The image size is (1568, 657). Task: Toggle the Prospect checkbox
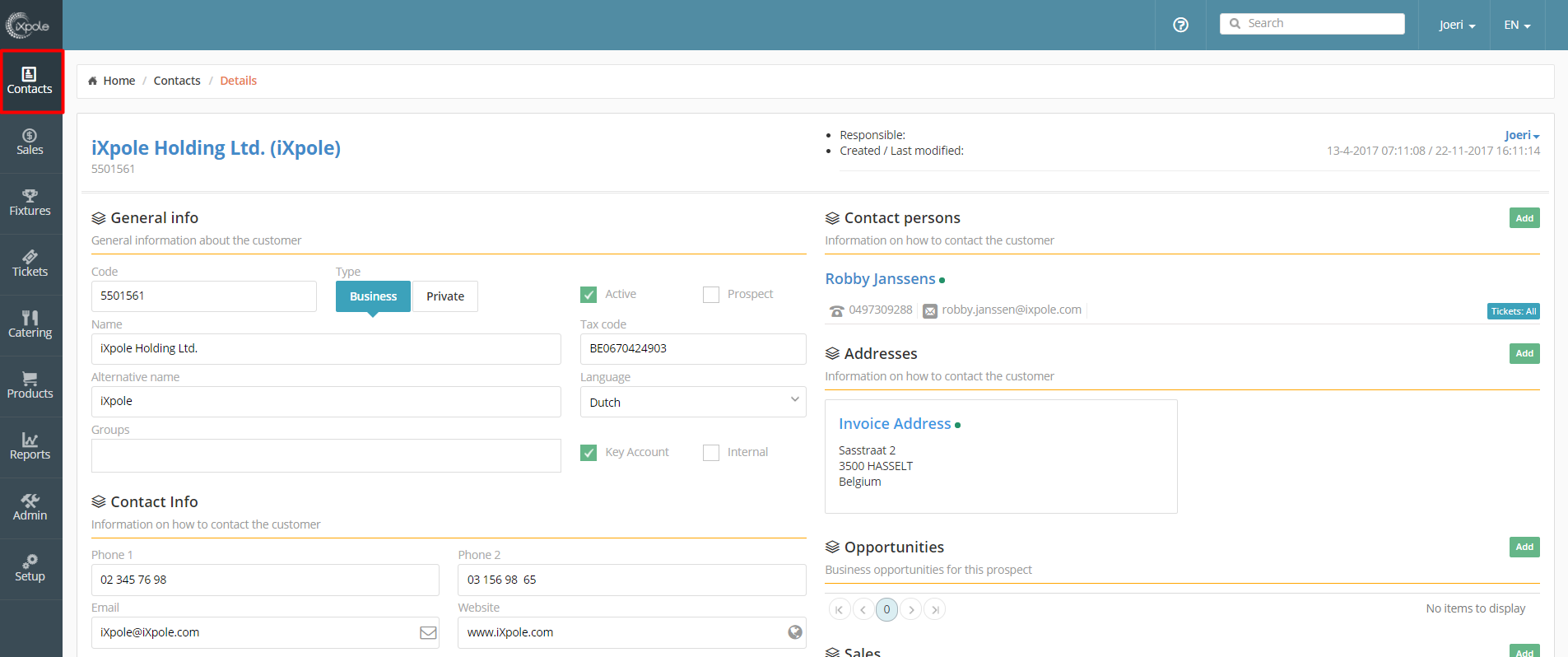pyautogui.click(x=711, y=295)
